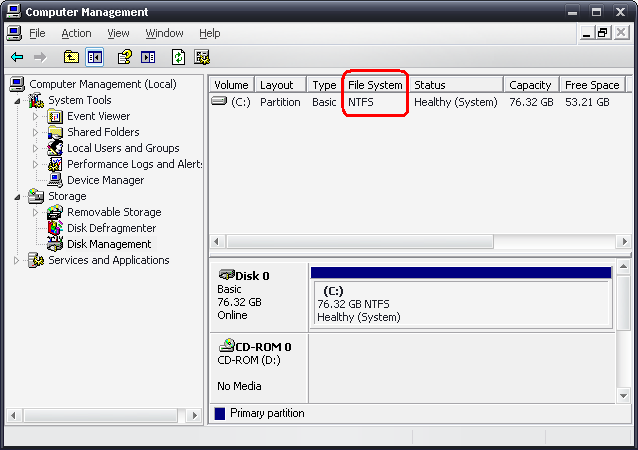Viewport: 638px width, 450px height.
Task: Expand the Shared Folders node
Action: point(36,132)
